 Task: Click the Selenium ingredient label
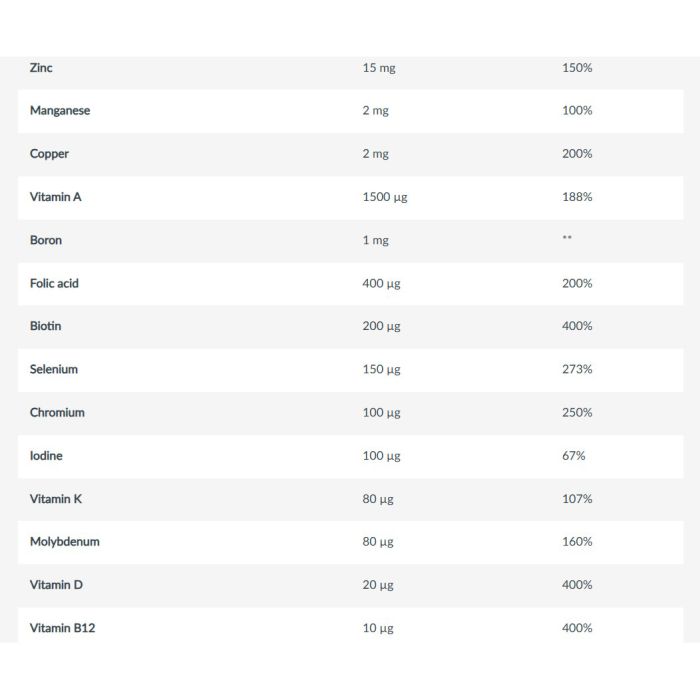tap(54, 369)
